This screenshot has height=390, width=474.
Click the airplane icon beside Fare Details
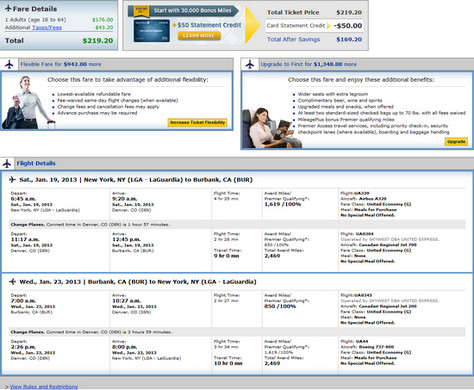(x=8, y=8)
